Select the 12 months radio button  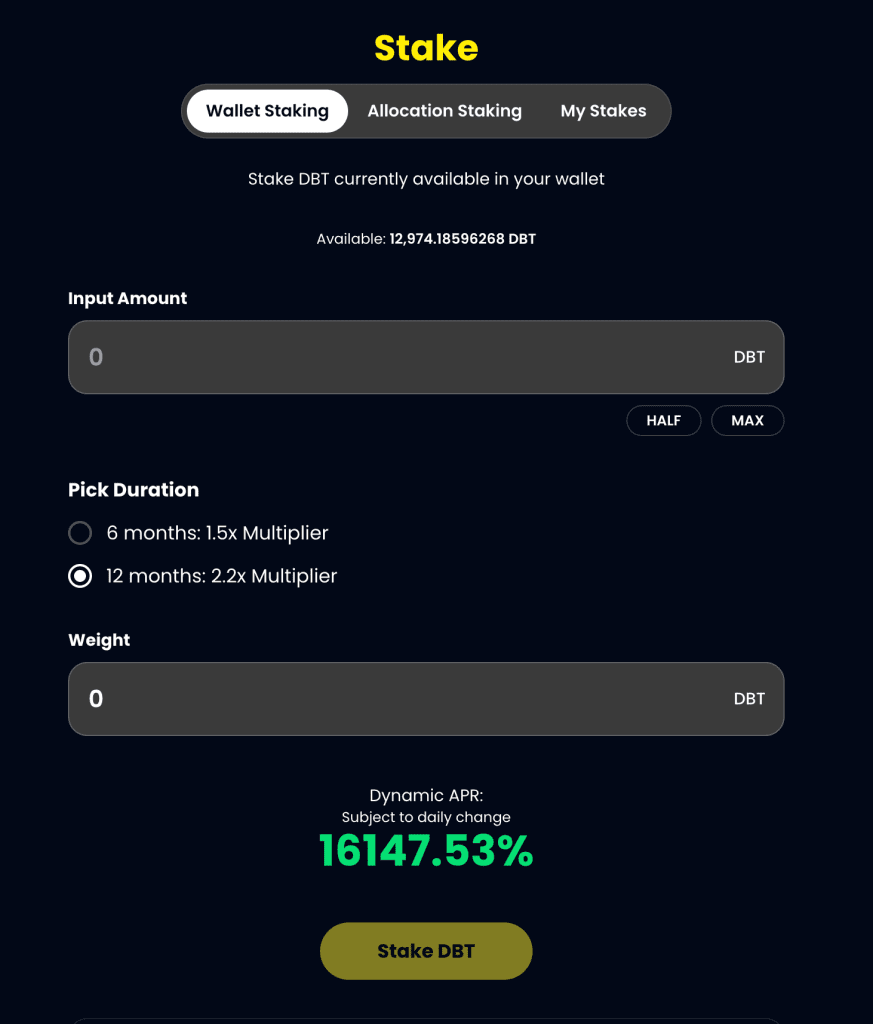[x=80, y=576]
